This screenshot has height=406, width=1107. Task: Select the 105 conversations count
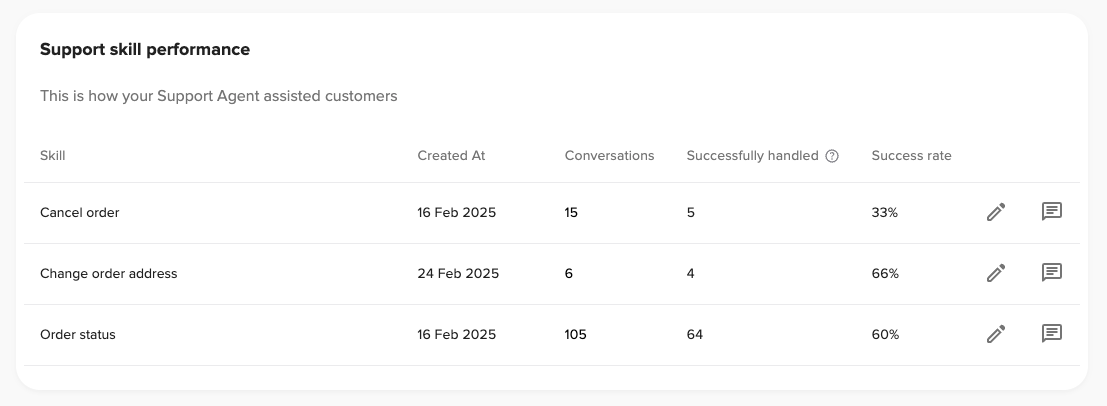tap(575, 335)
